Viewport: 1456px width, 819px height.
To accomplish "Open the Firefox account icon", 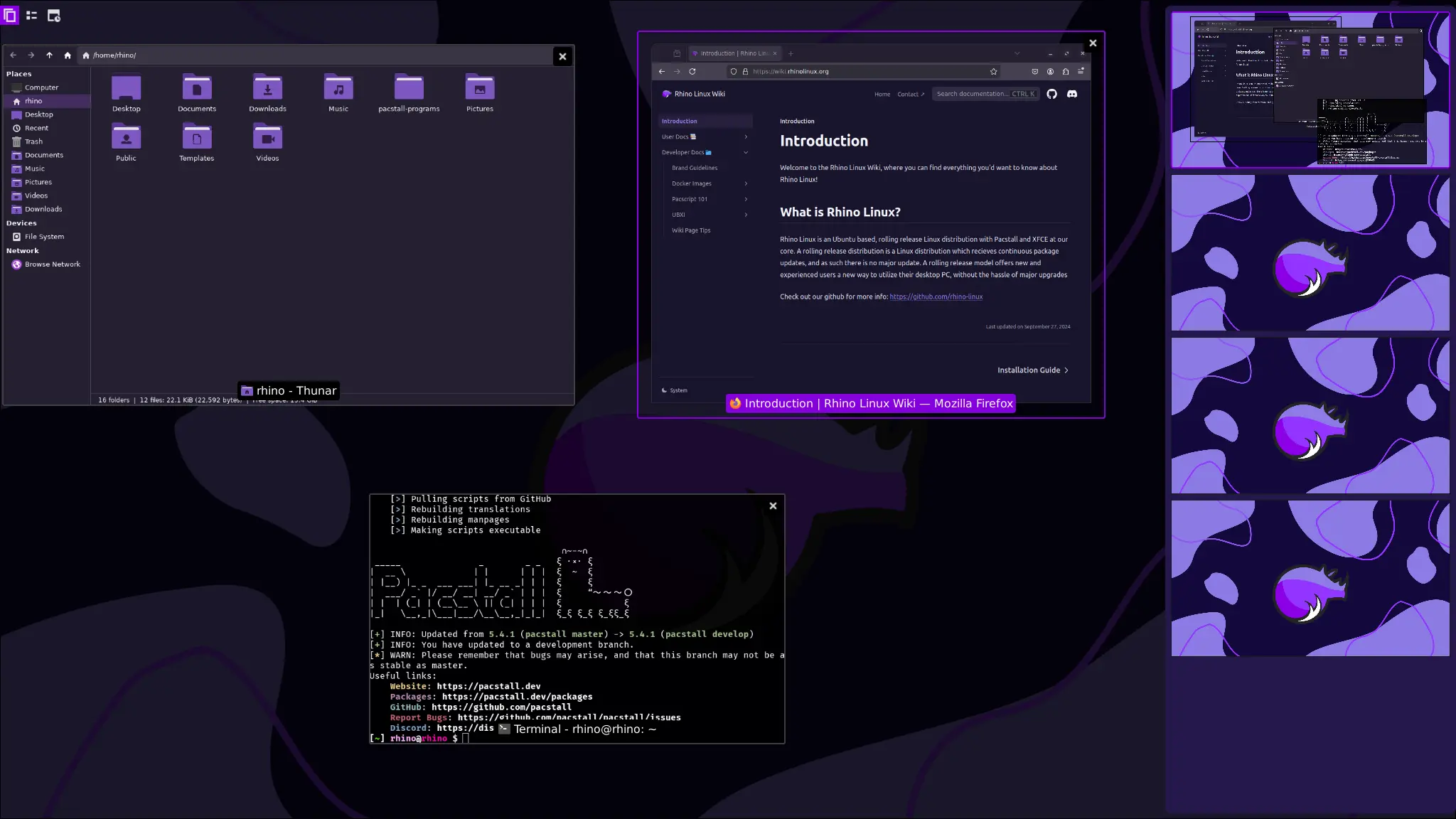I will pyautogui.click(x=1050, y=71).
